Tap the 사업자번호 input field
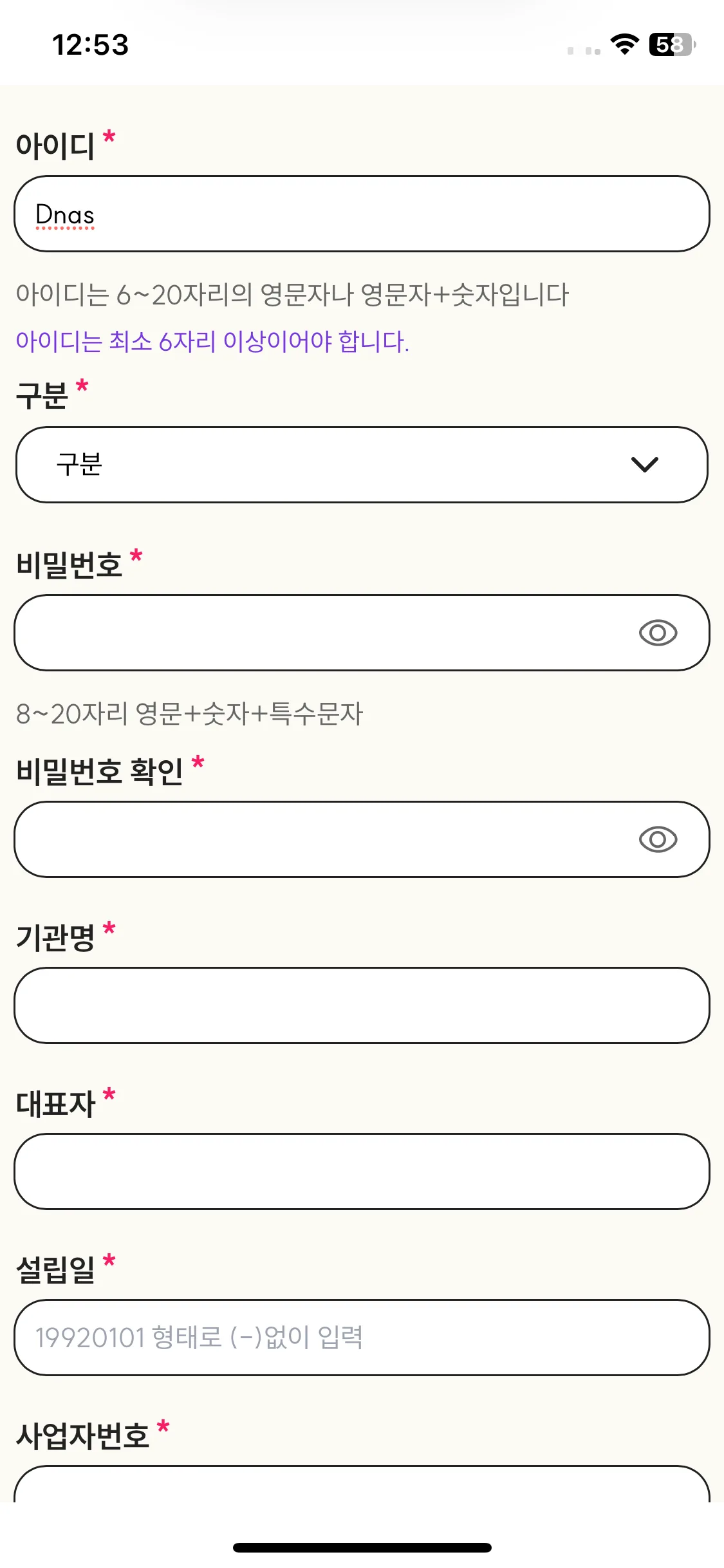This screenshot has width=724, height=1568. [x=362, y=1484]
